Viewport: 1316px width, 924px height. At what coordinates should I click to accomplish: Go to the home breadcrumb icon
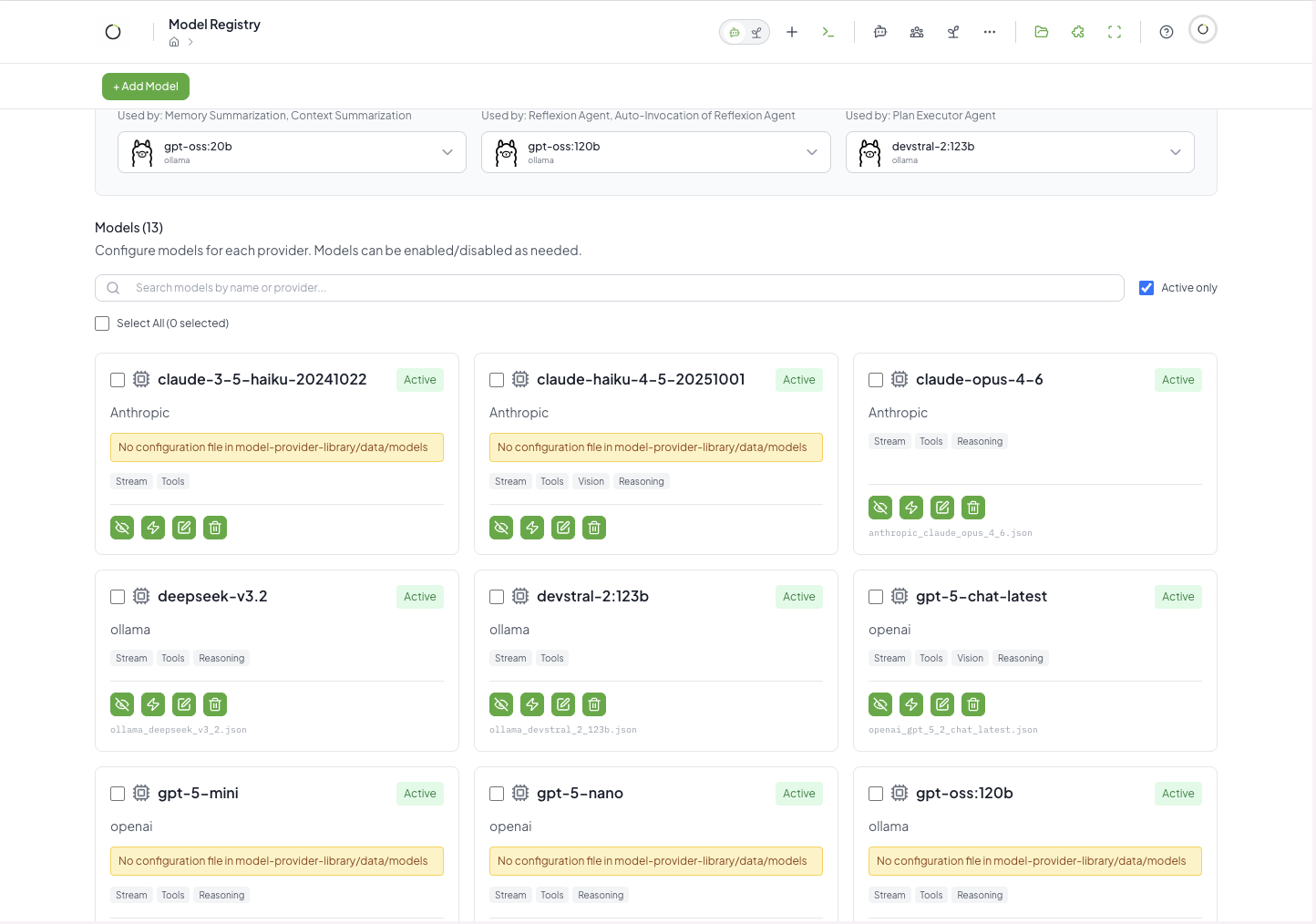174,42
